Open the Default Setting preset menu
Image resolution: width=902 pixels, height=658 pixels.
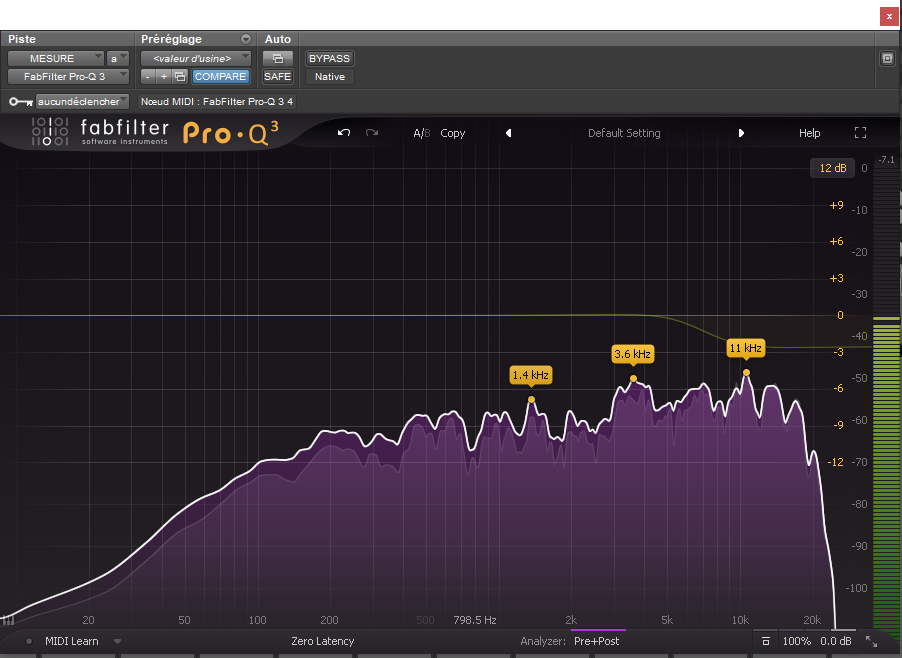(624, 133)
